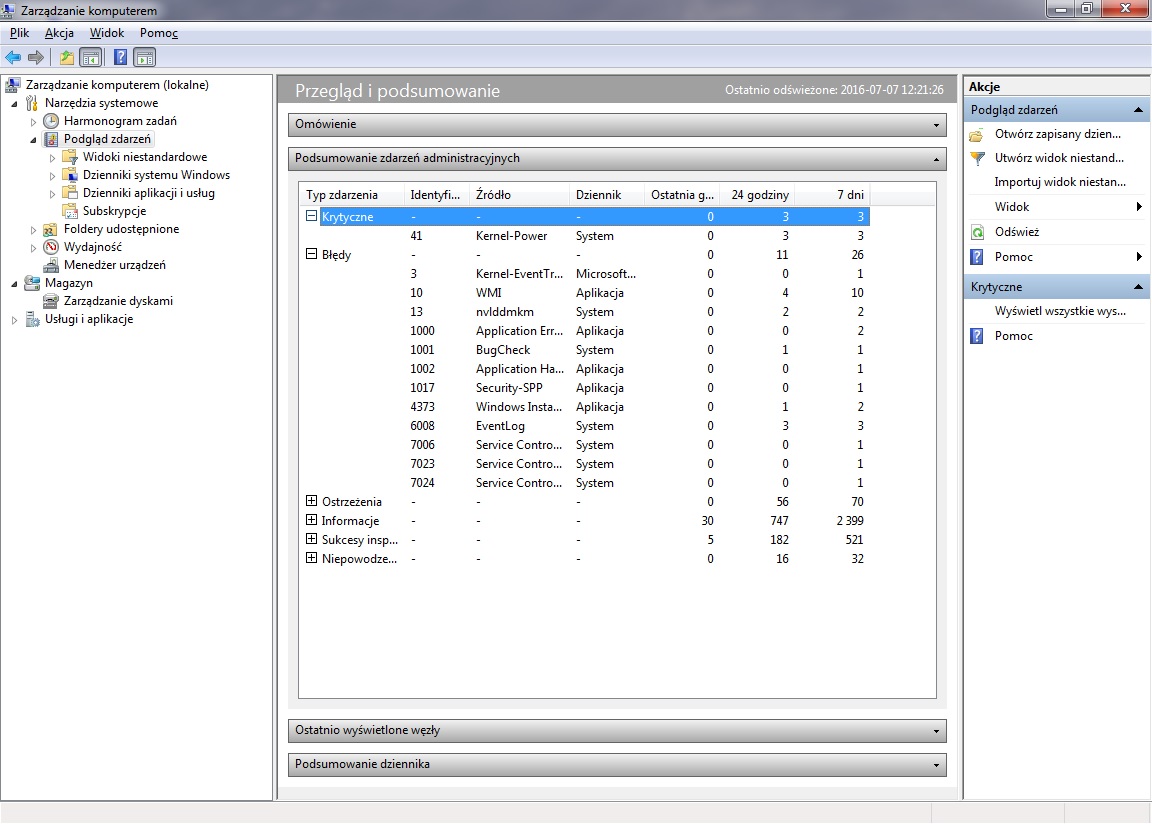Click the Up one level toolbar icon

[67, 57]
